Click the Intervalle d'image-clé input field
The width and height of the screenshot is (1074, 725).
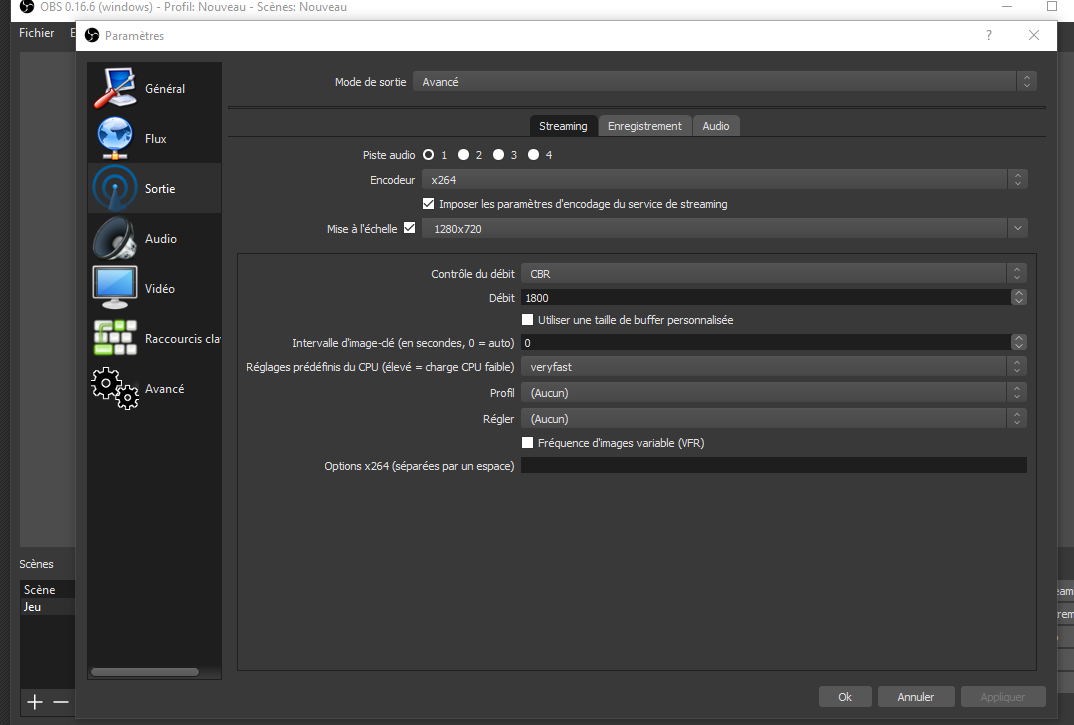(765, 342)
